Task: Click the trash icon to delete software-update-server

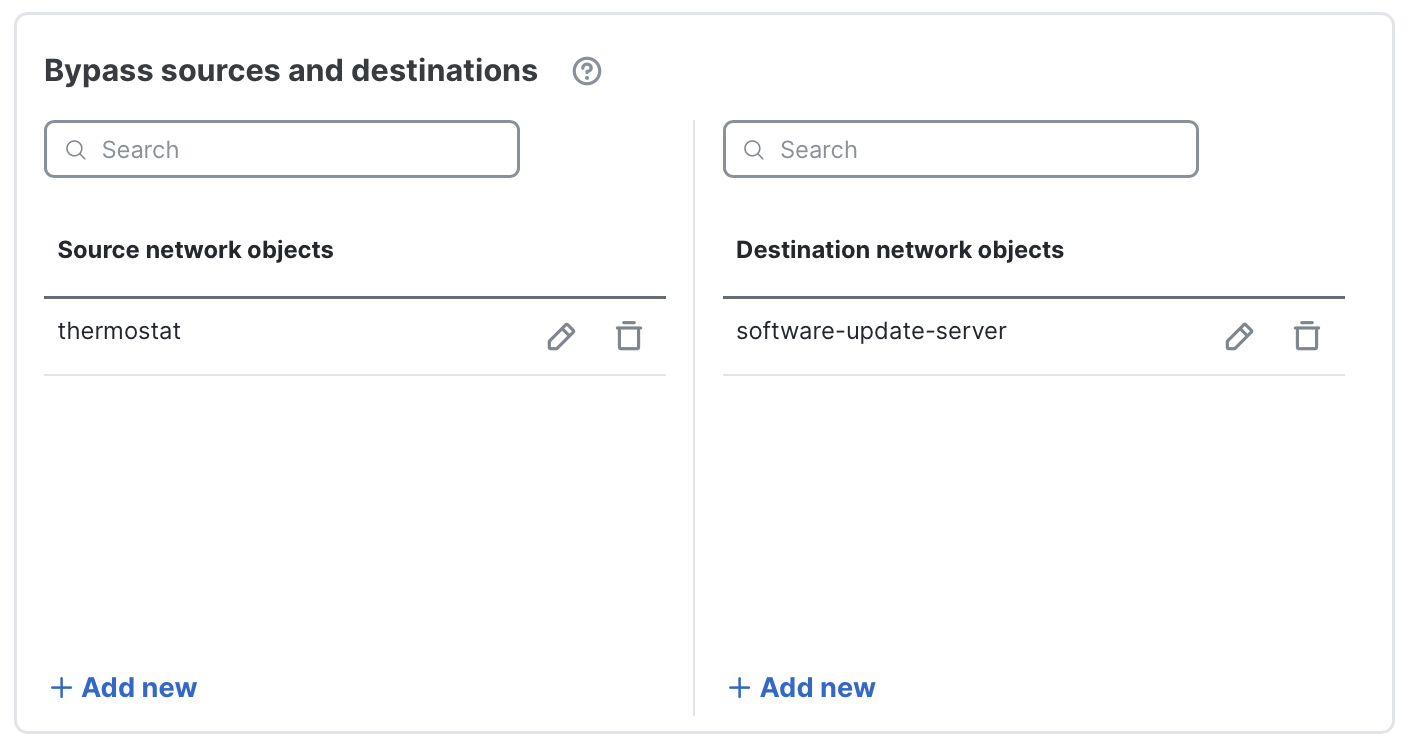Action: coord(1306,337)
